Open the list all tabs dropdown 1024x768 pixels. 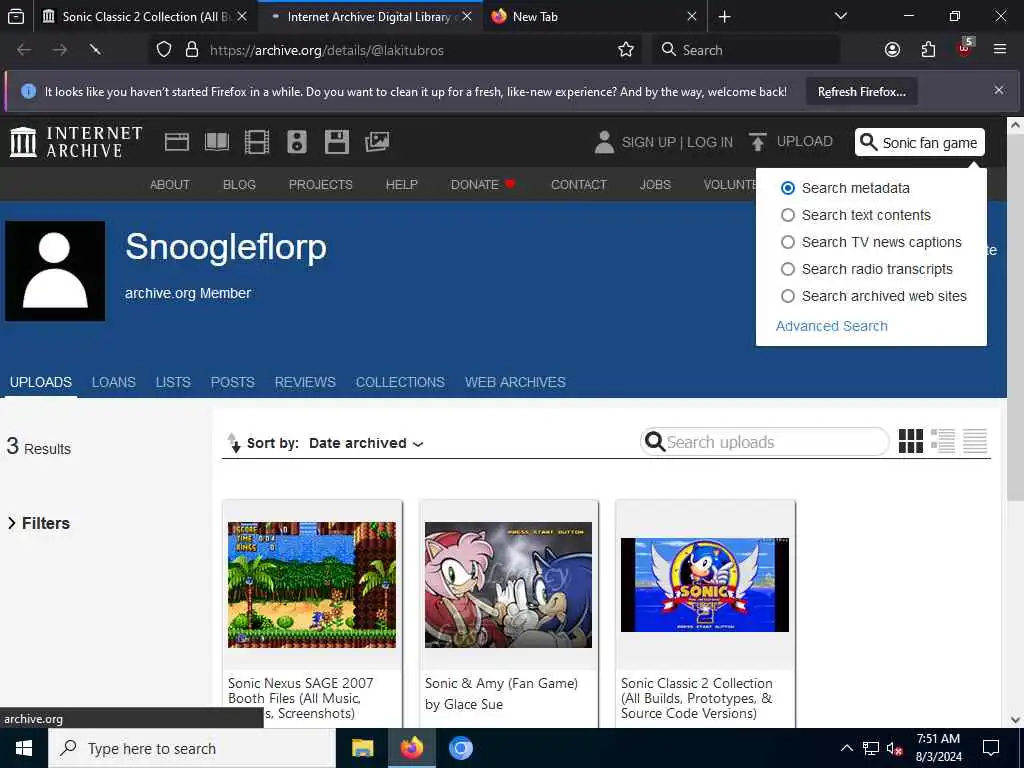click(x=840, y=17)
